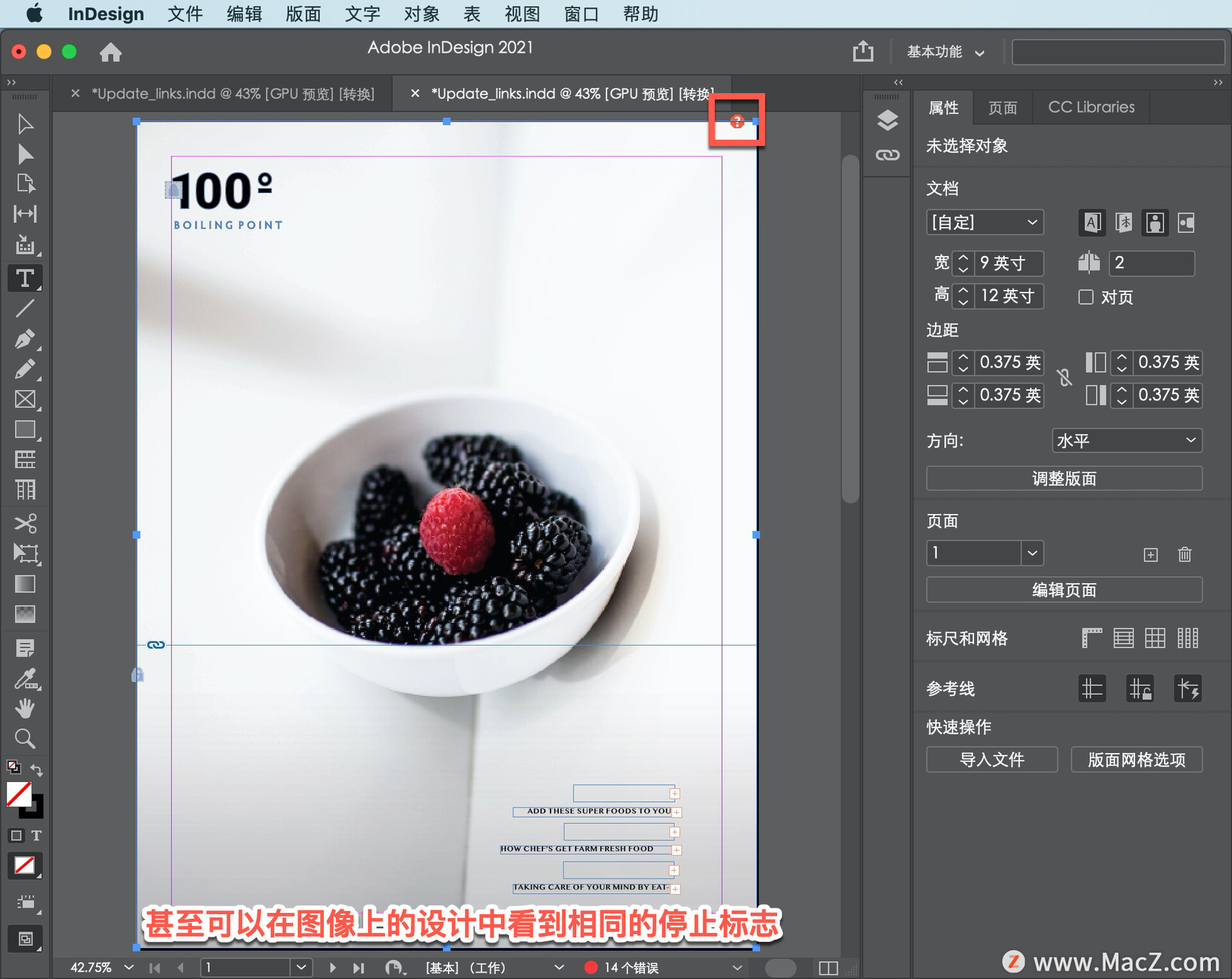1232x979 pixels.
Task: Switch to the CC Libraries tab
Action: pos(1091,107)
